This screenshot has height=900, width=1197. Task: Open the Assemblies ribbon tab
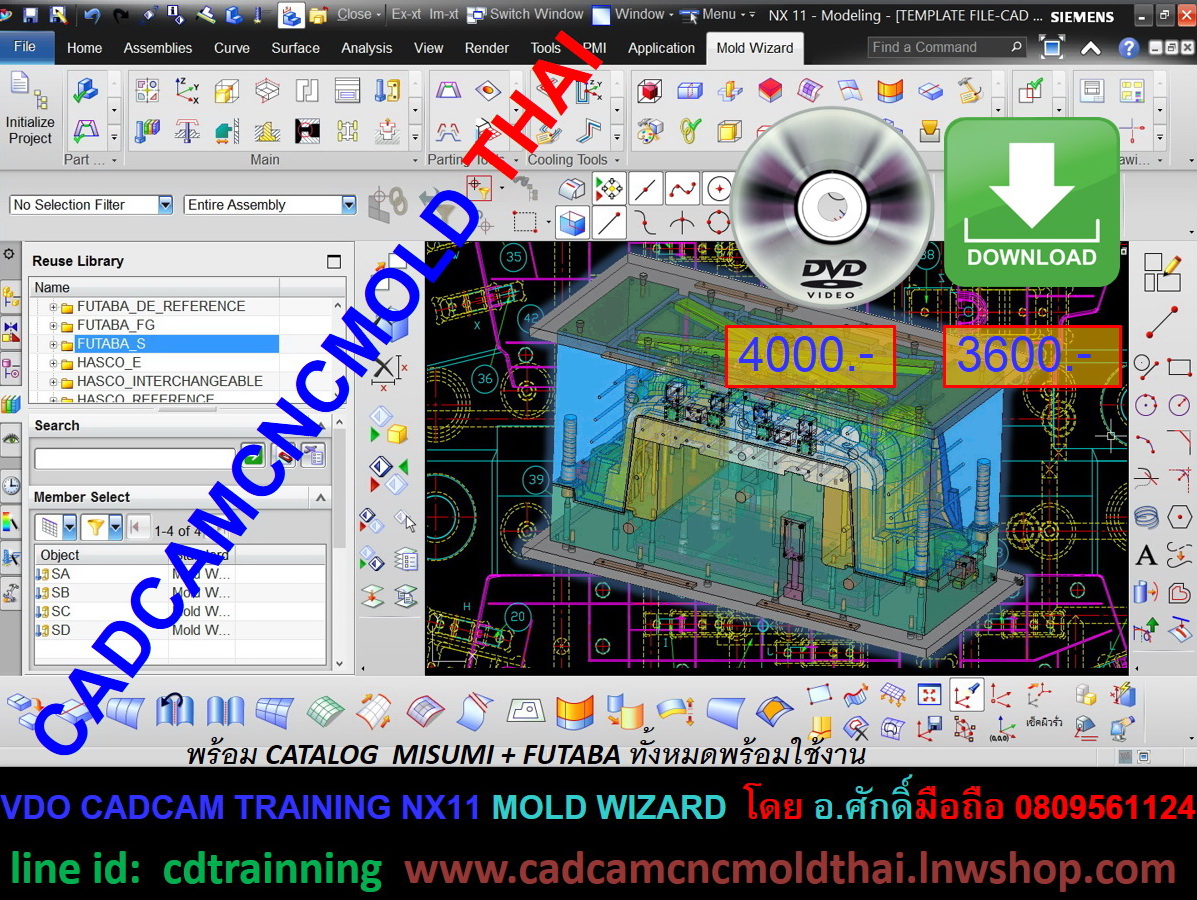[158, 48]
